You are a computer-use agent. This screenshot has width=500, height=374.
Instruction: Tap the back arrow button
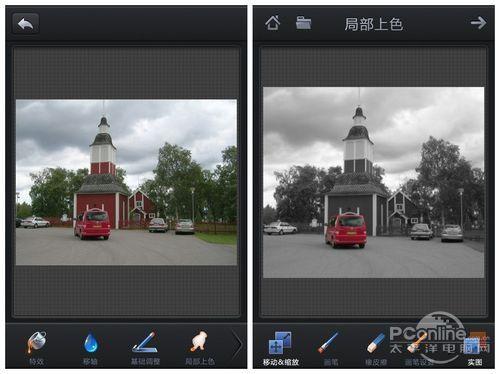[x=26, y=23]
